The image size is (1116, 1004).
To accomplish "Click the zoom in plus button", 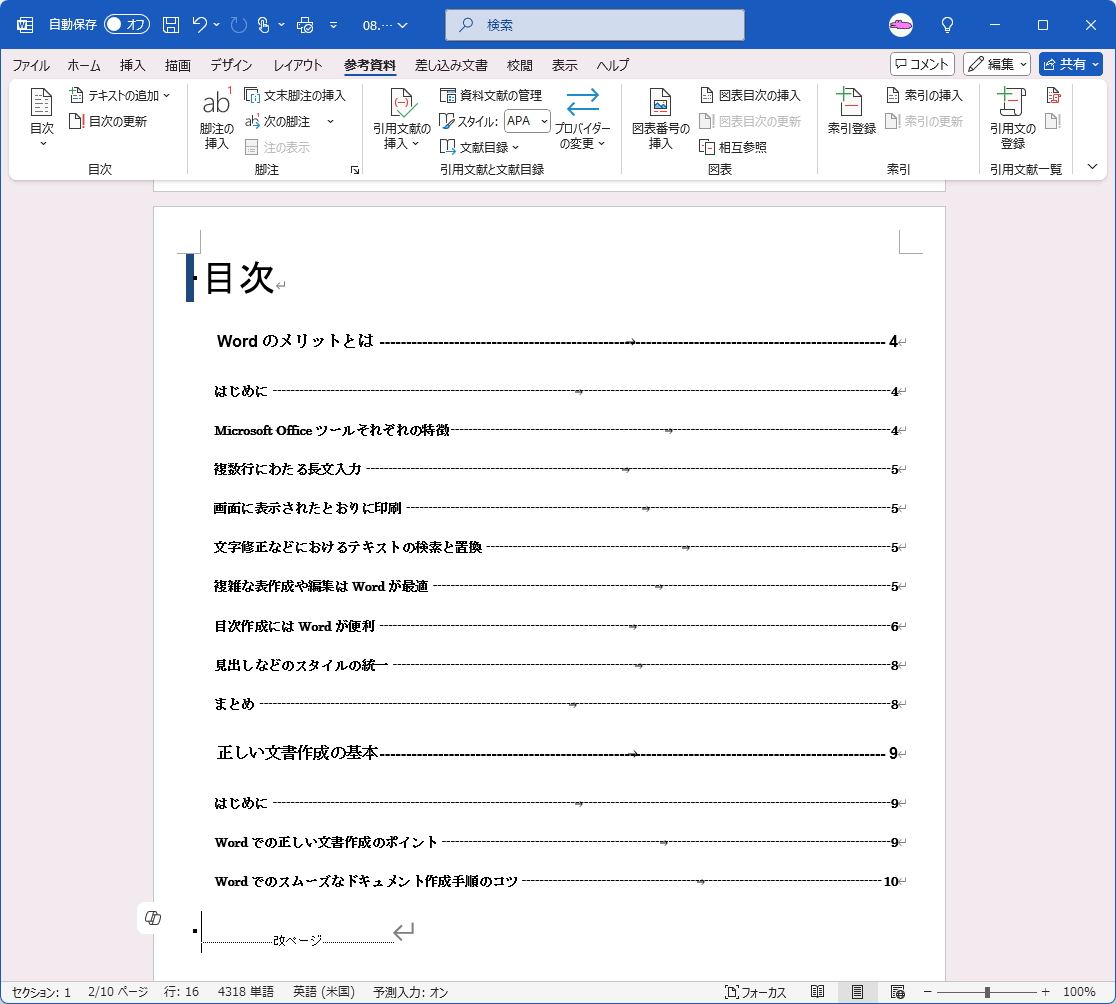I will [x=1046, y=992].
